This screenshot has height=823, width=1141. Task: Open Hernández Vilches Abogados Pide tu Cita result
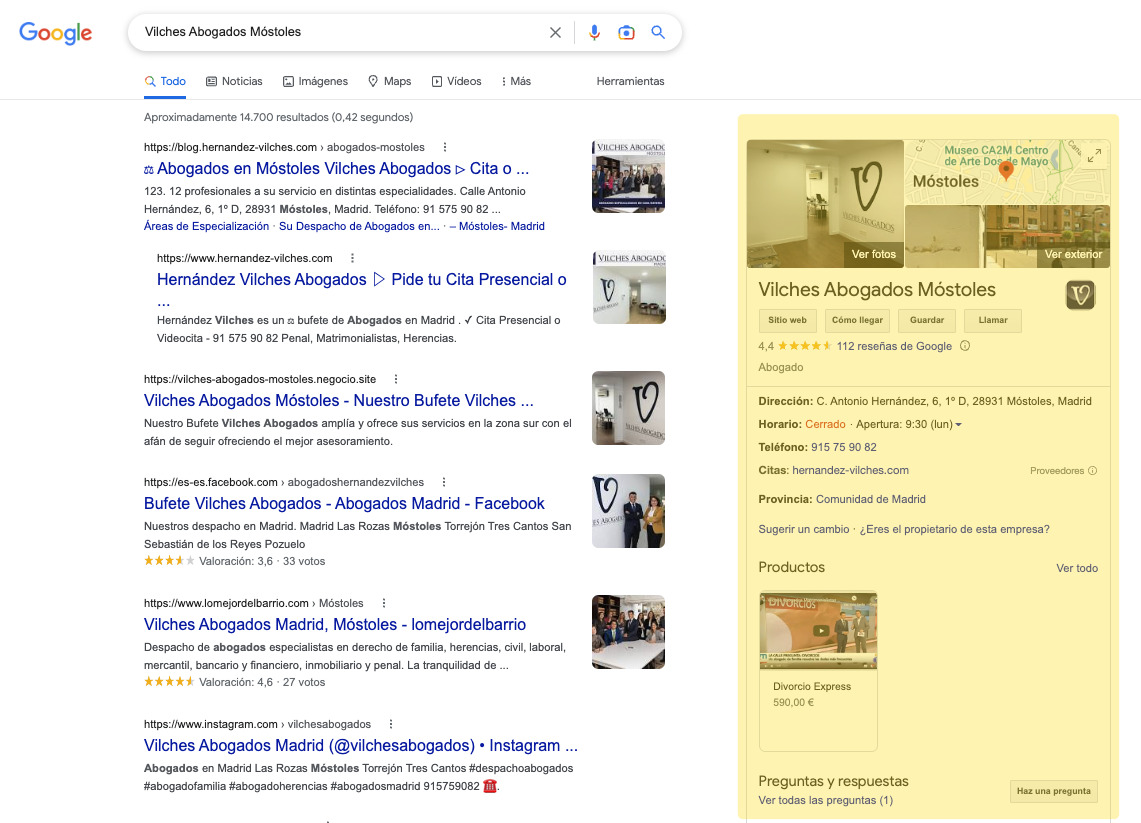pyautogui.click(x=362, y=279)
